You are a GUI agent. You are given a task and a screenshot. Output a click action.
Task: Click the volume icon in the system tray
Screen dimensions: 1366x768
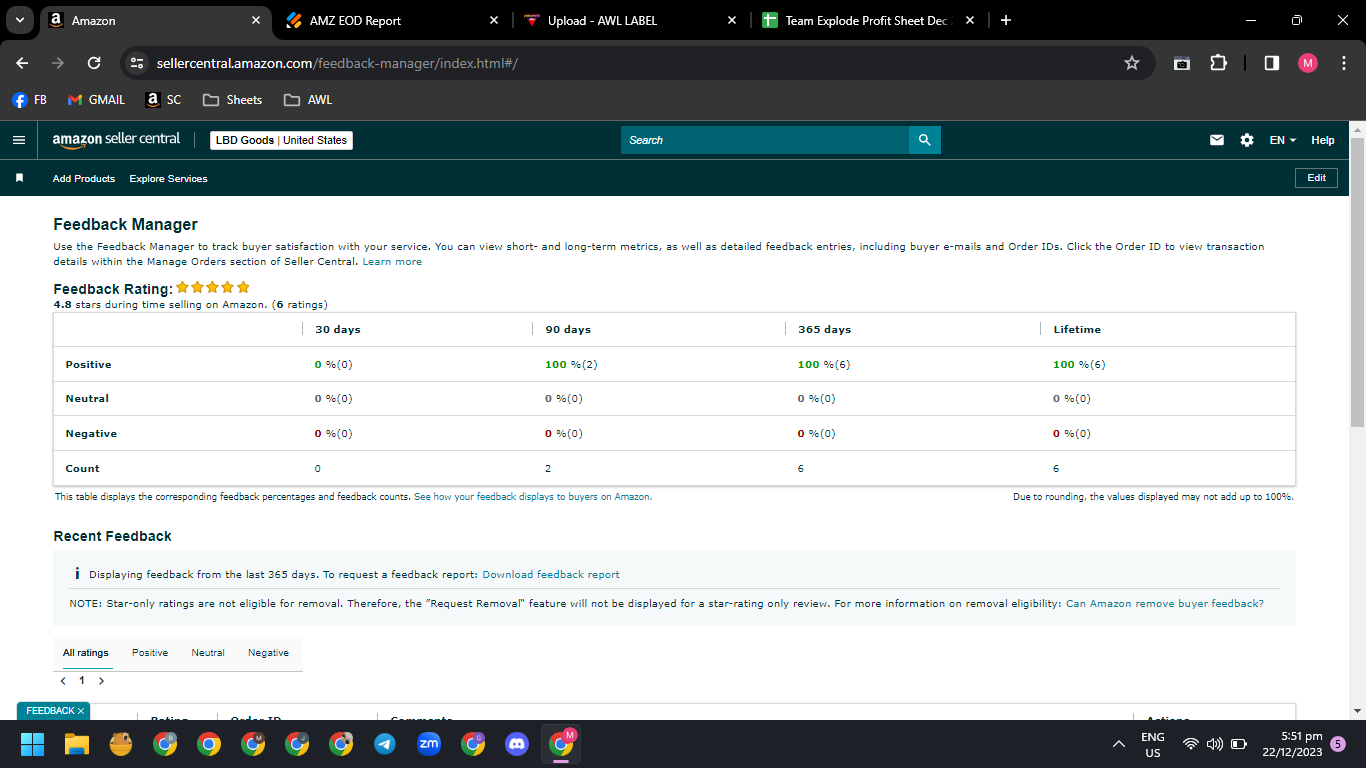[x=1215, y=744]
